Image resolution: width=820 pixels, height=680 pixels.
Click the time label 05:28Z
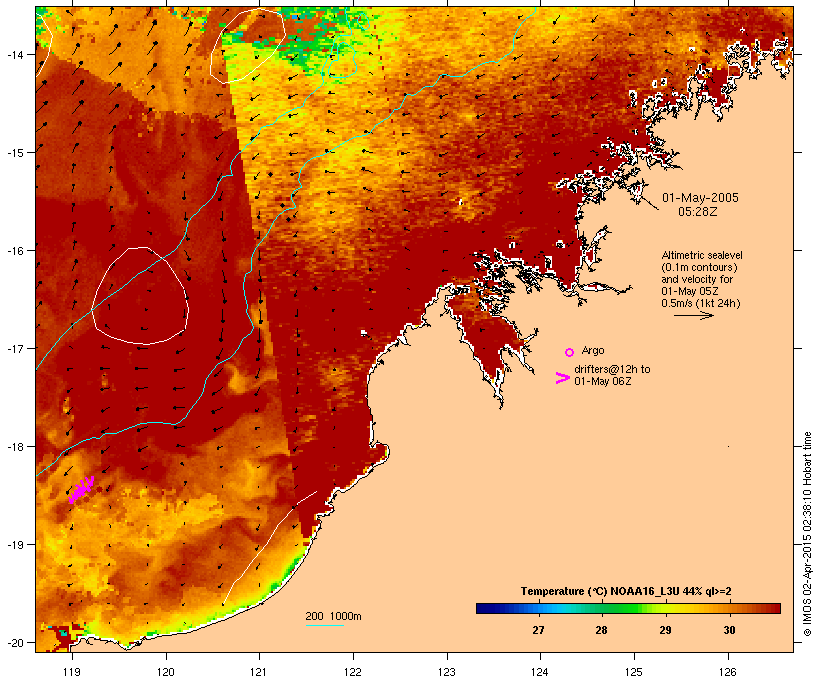(x=698, y=212)
